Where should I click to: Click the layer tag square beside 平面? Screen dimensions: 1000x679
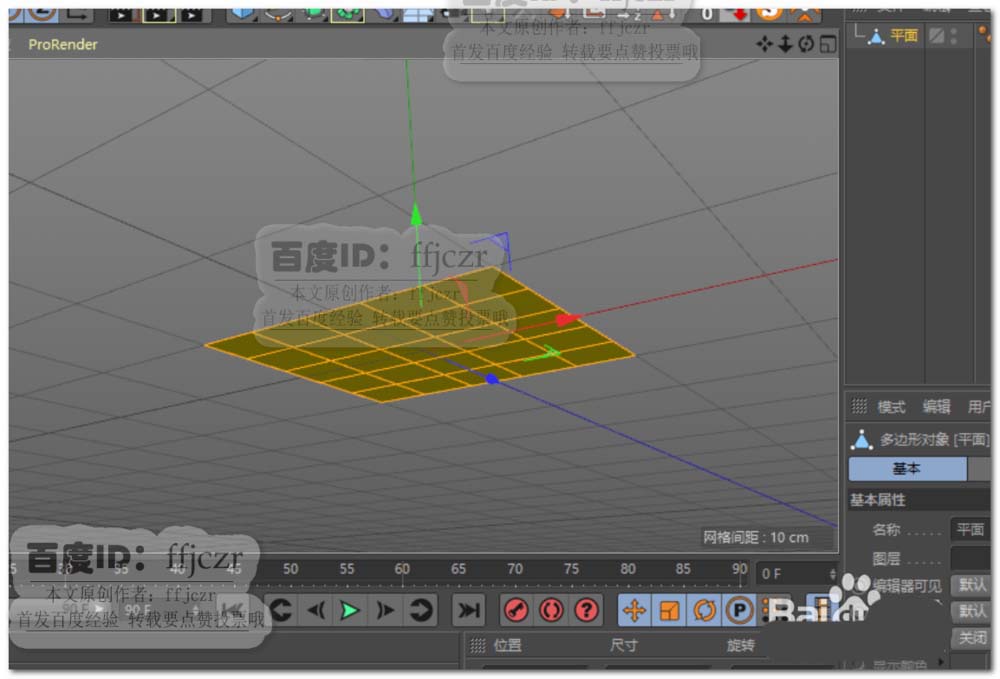936,35
